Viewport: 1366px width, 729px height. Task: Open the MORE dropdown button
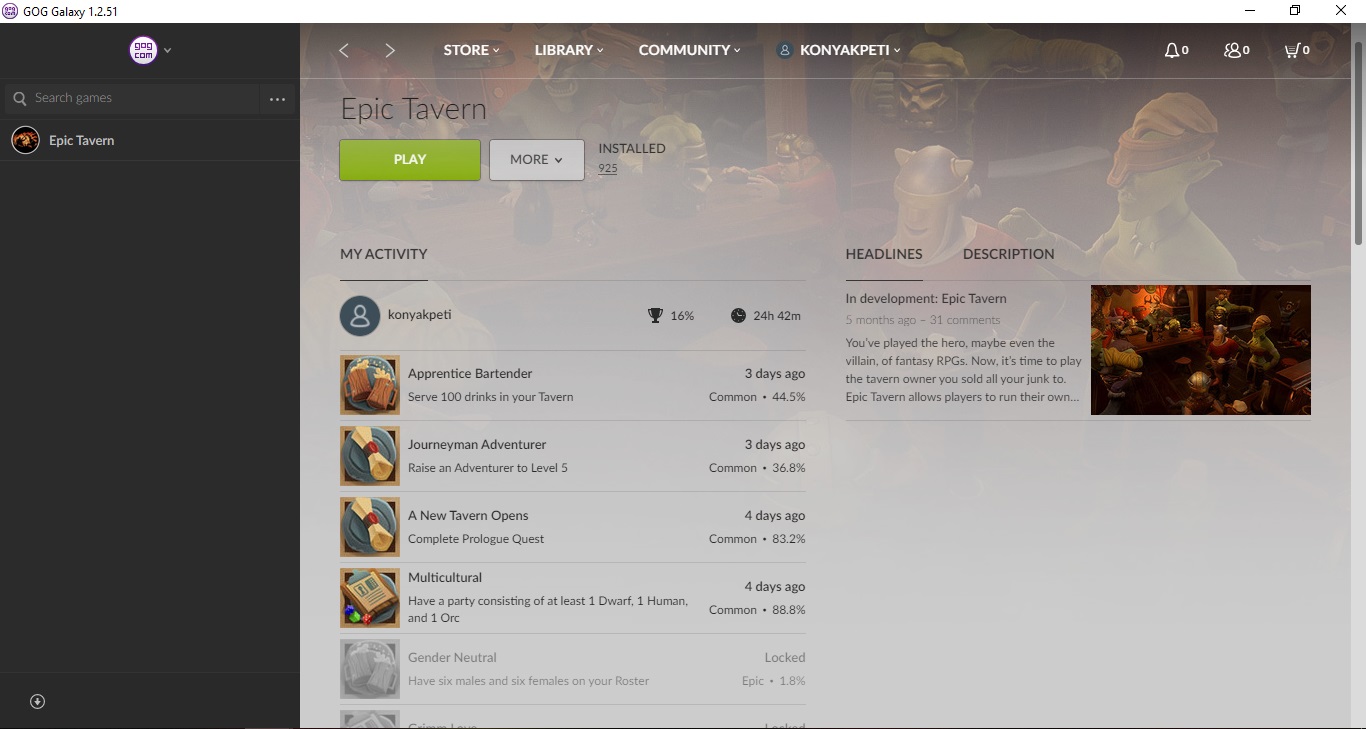click(x=536, y=160)
